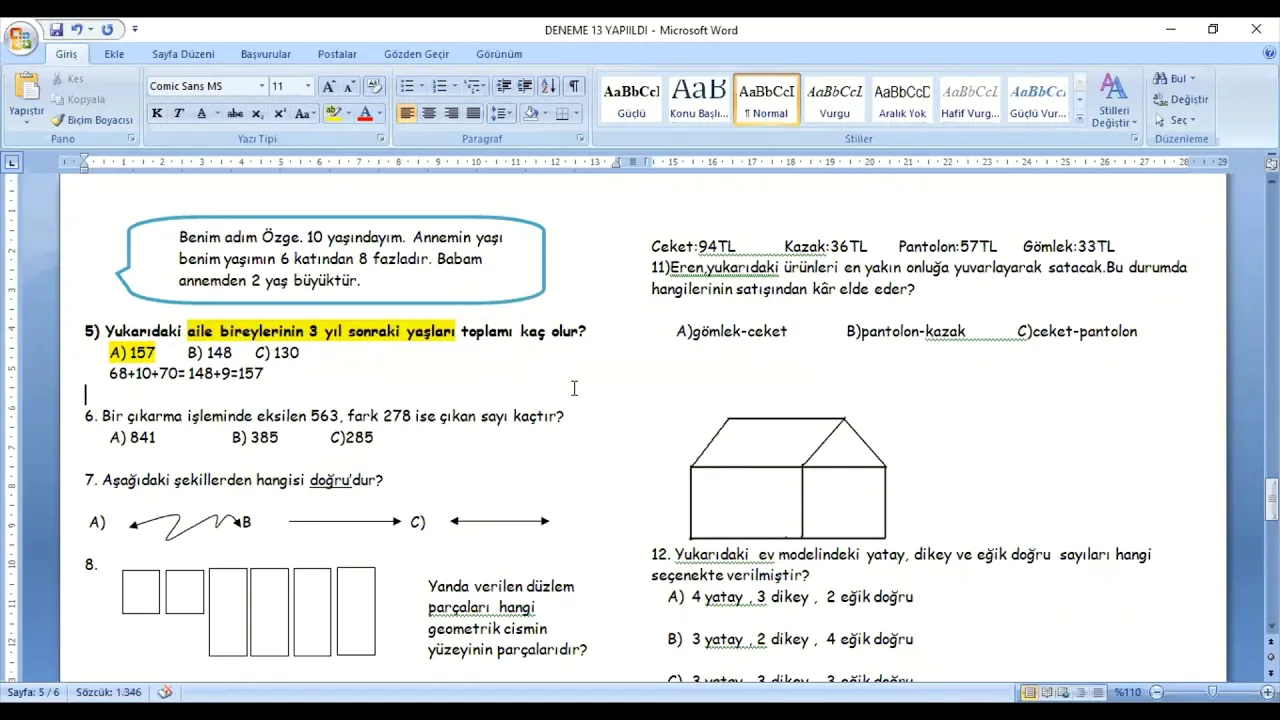Expand the styles gallery more button

[x=1080, y=117]
